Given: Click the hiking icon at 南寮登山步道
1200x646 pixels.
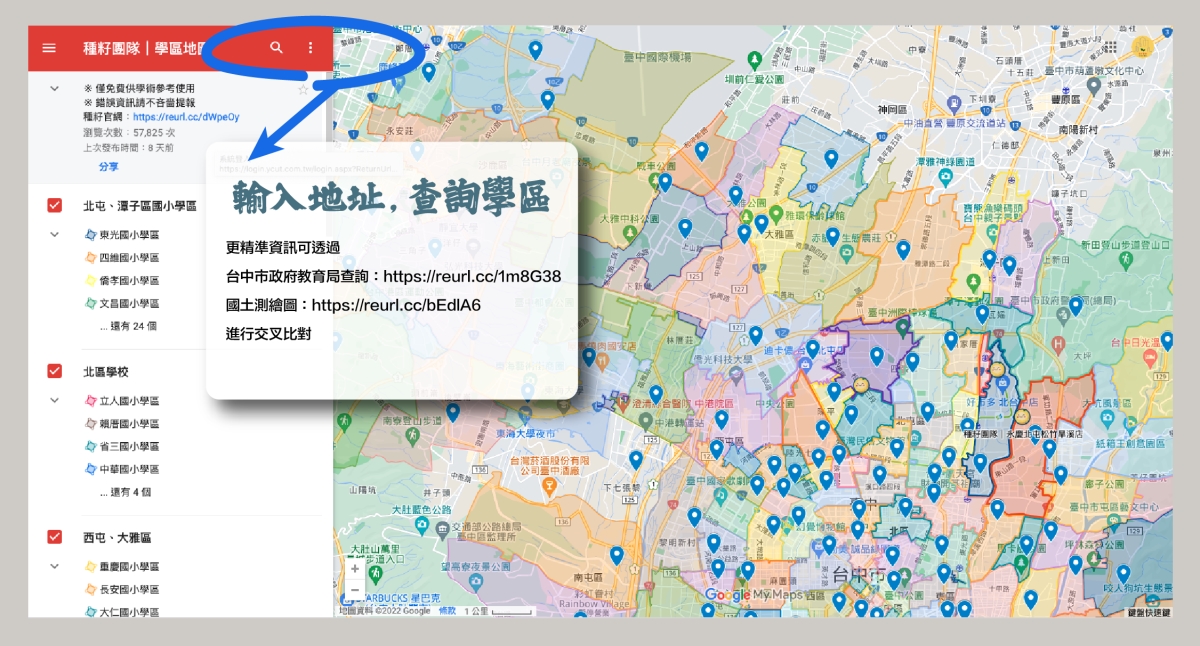Looking at the screenshot, I should click(412, 435).
